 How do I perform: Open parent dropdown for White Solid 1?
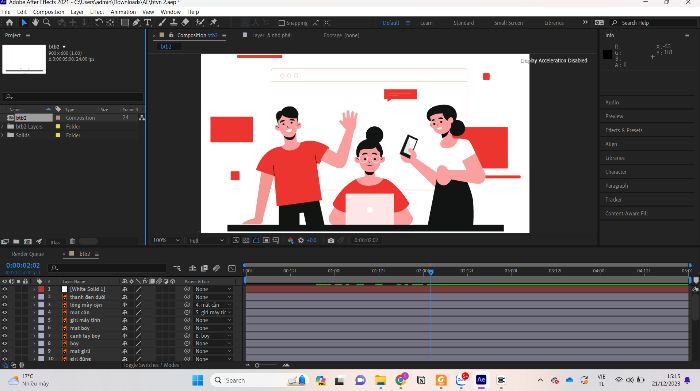pos(213,289)
